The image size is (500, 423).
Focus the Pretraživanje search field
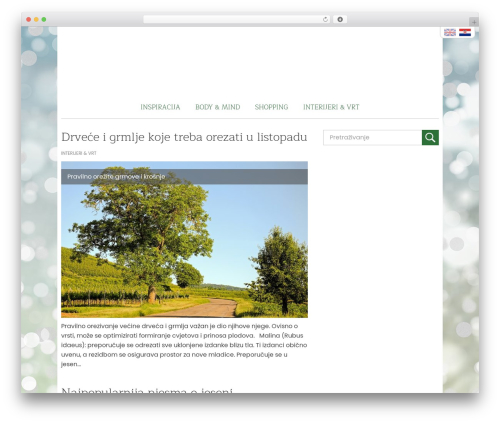pyautogui.click(x=372, y=137)
